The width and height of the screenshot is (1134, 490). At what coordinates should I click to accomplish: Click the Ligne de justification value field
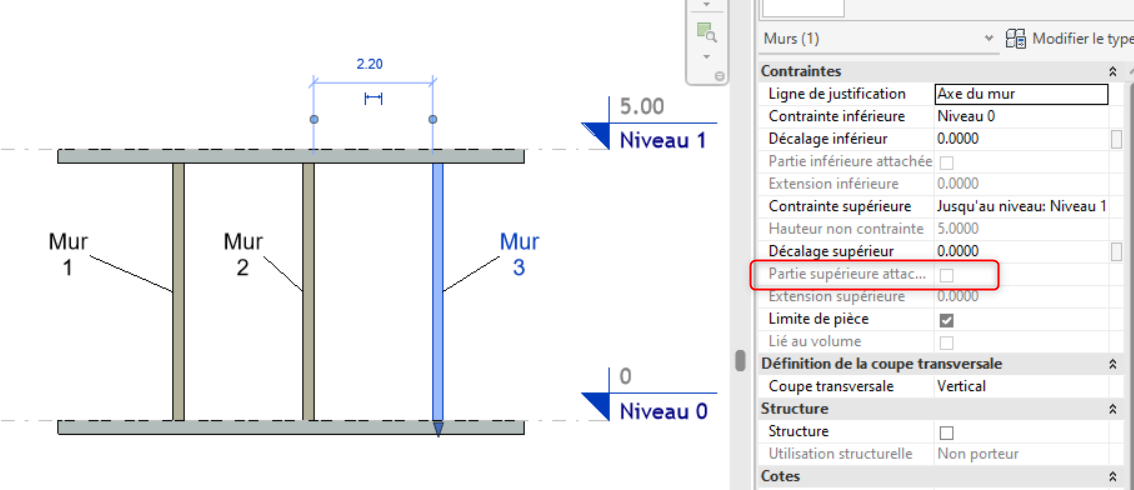pos(1020,94)
